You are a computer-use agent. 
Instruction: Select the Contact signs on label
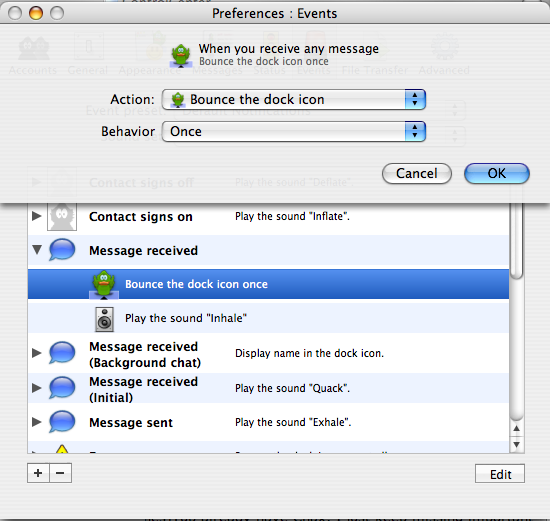click(x=141, y=217)
